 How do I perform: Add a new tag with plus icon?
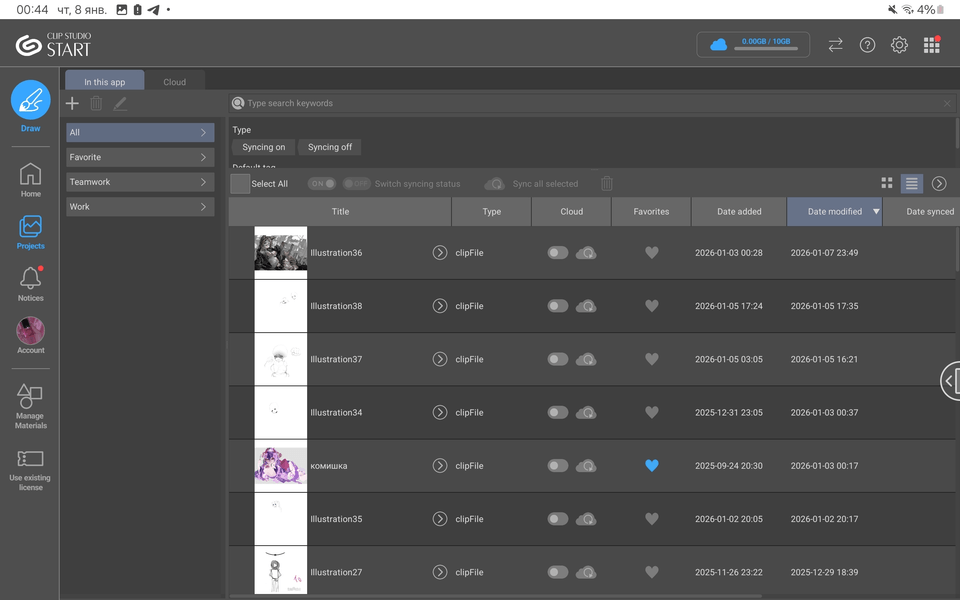tap(72, 103)
